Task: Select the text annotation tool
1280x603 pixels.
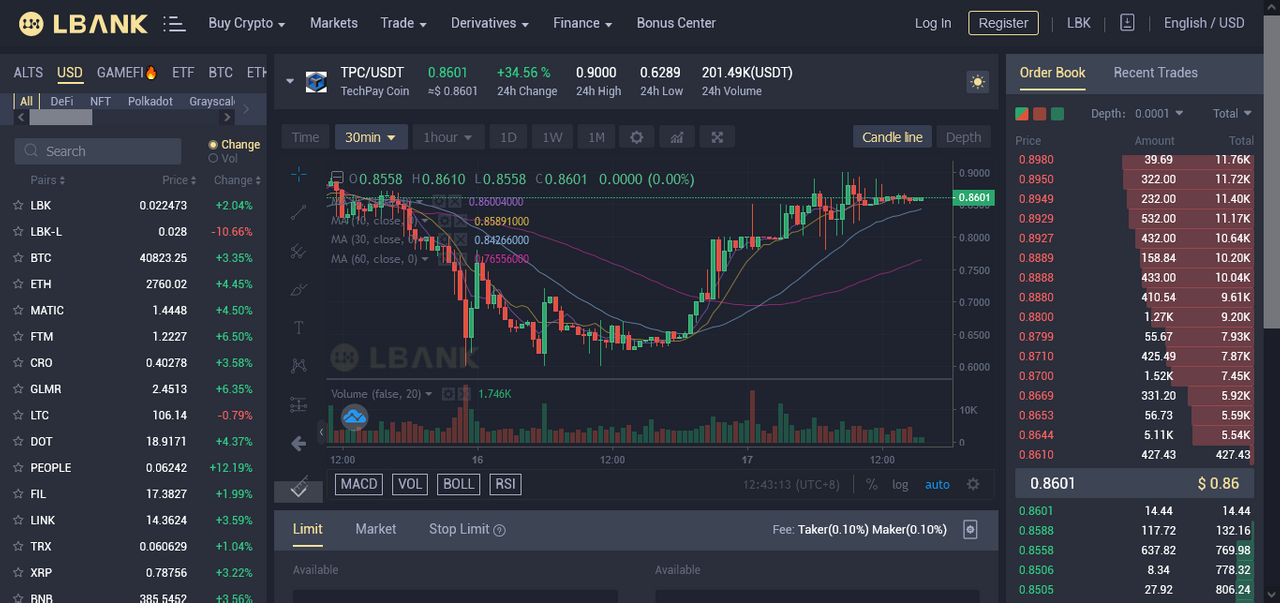Action: click(298, 327)
